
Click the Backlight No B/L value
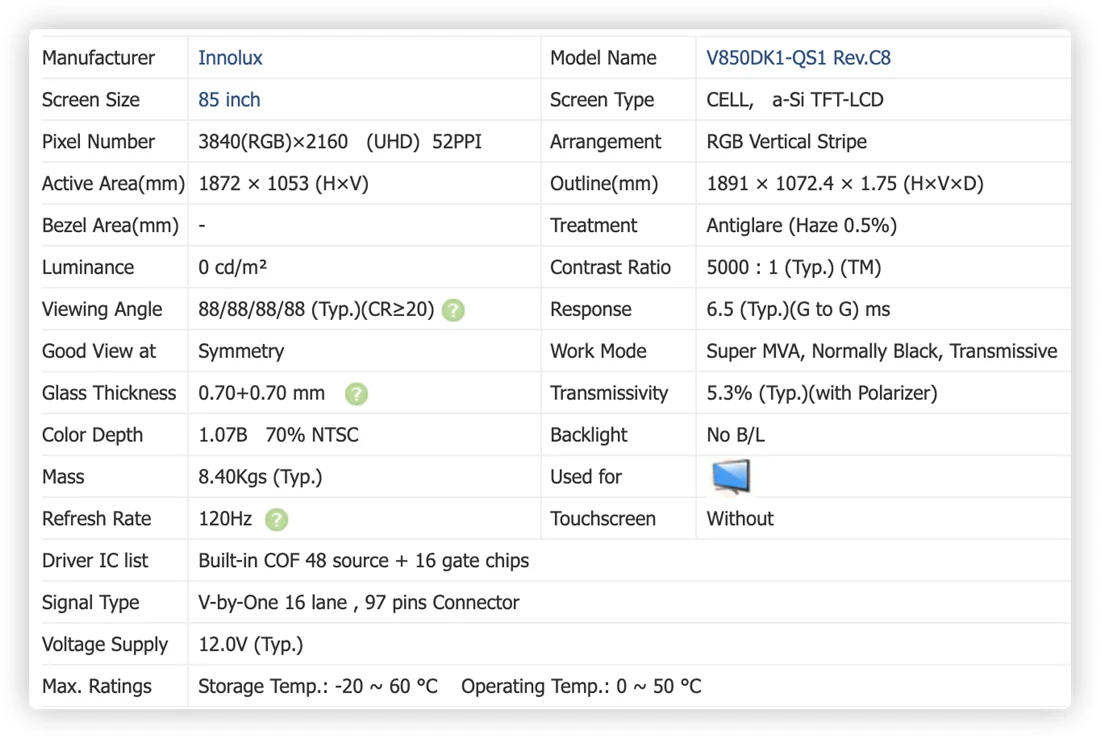735,435
